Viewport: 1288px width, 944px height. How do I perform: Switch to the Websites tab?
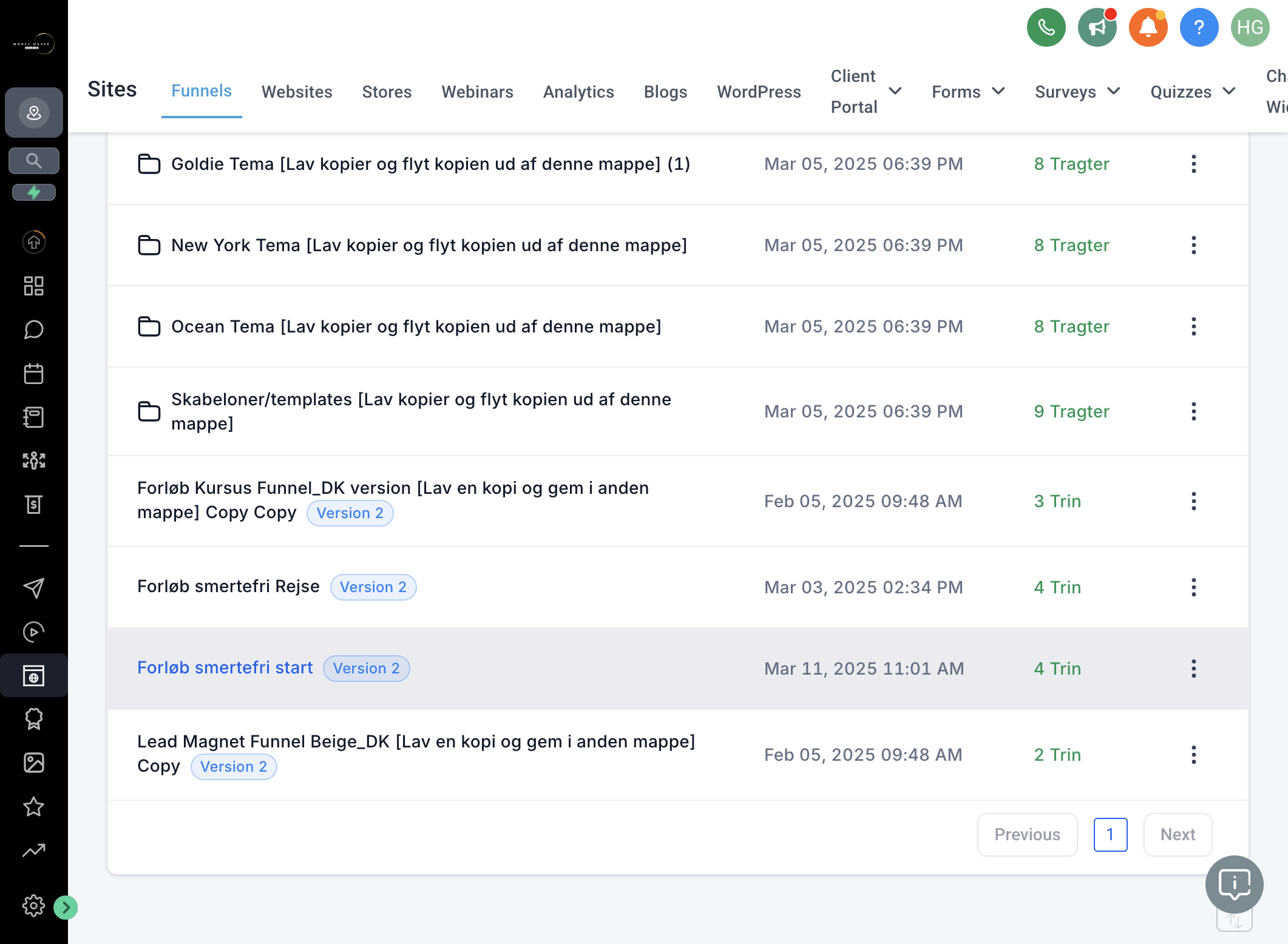(x=297, y=92)
